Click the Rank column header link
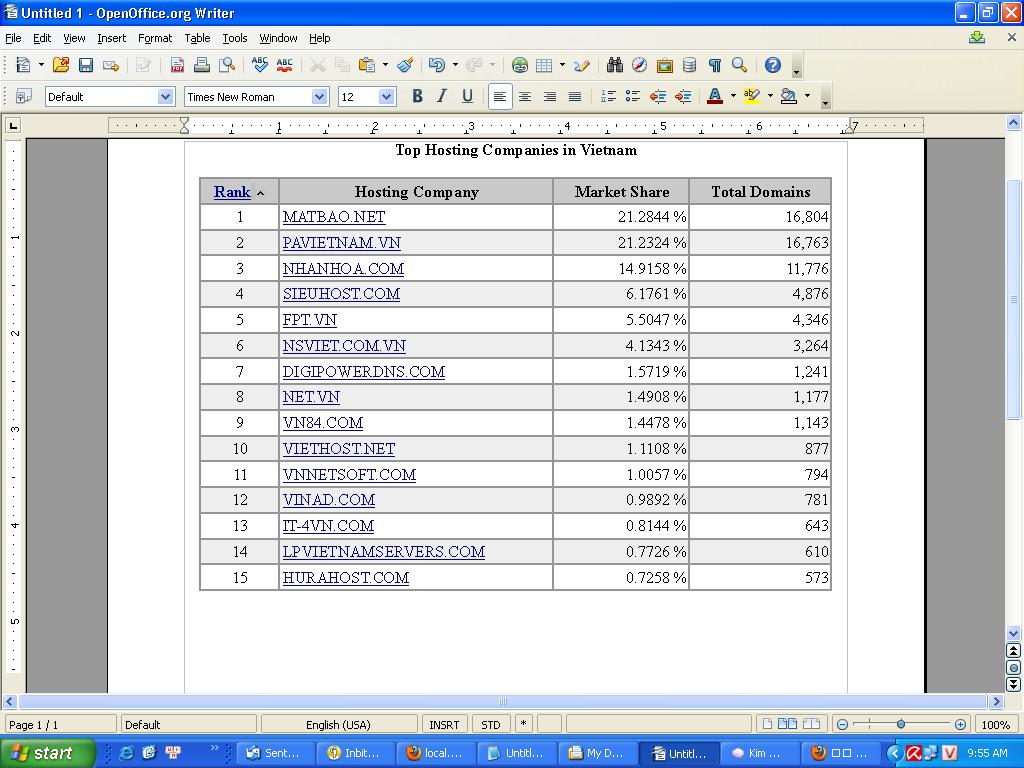This screenshot has height=768, width=1024. point(232,191)
